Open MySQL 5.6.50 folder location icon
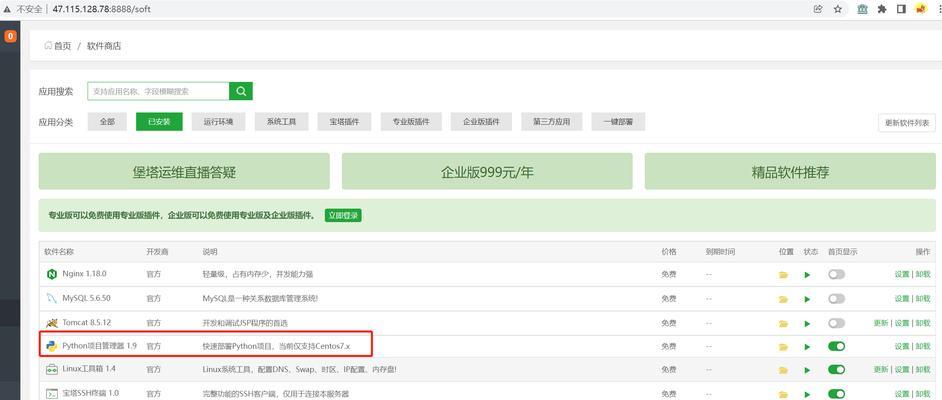This screenshot has height=400, width=942. coord(783,299)
